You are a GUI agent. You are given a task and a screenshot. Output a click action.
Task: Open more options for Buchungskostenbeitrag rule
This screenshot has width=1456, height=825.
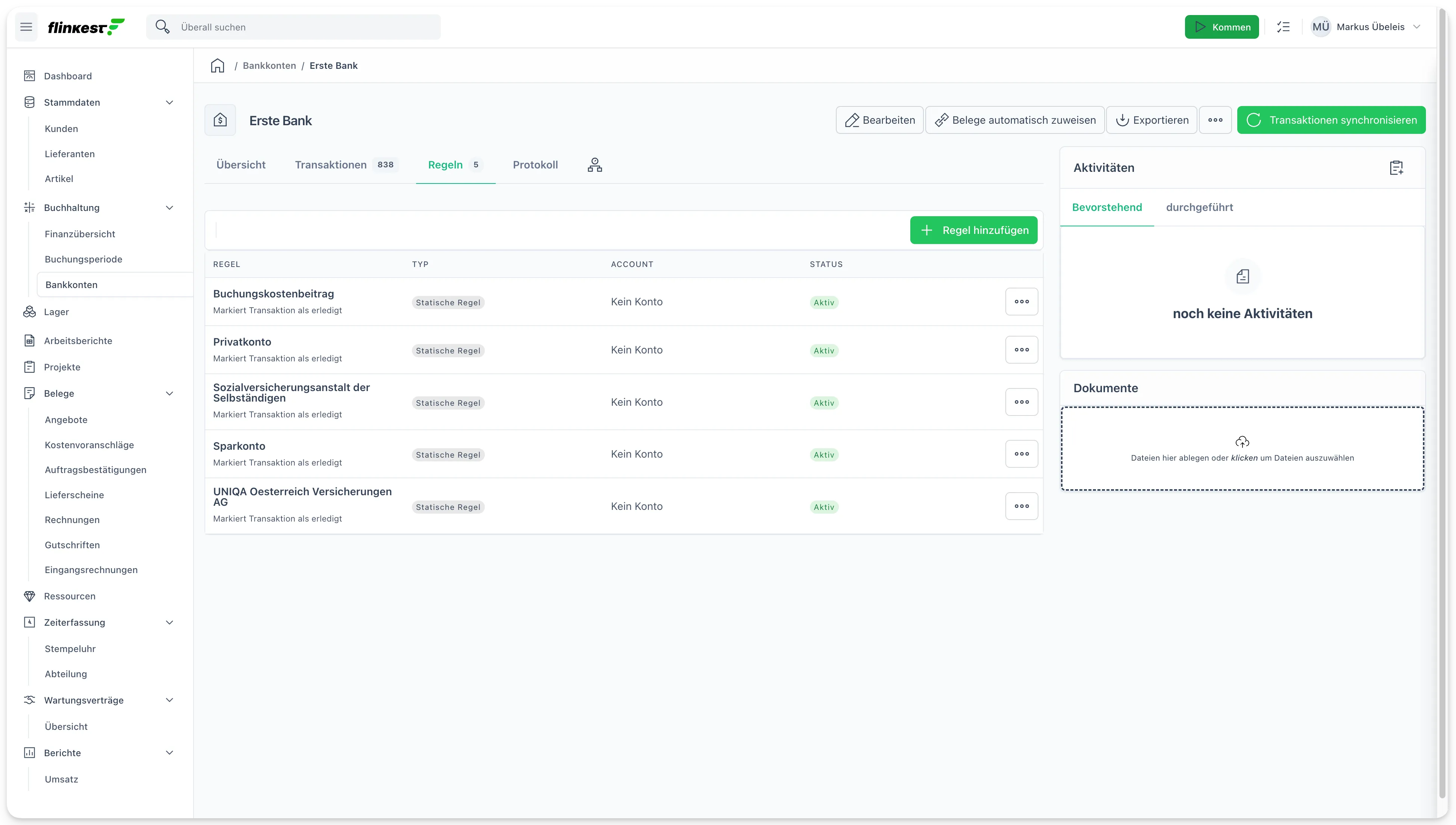1022,302
